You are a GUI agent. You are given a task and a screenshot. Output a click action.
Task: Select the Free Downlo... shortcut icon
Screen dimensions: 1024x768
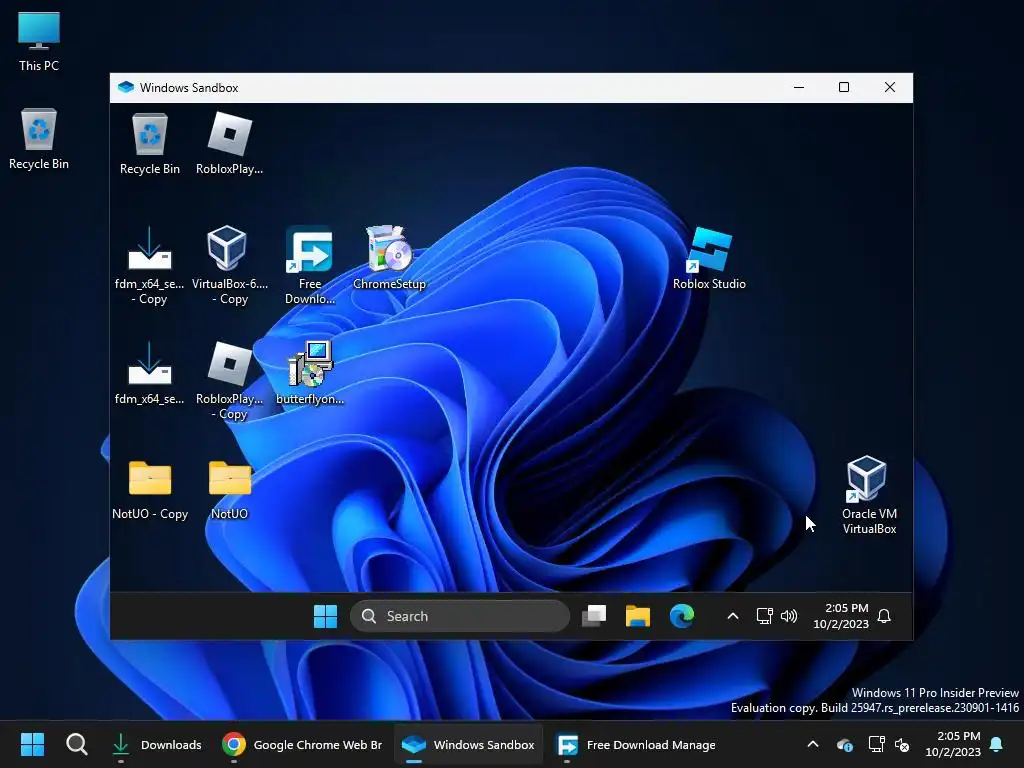[x=309, y=249]
